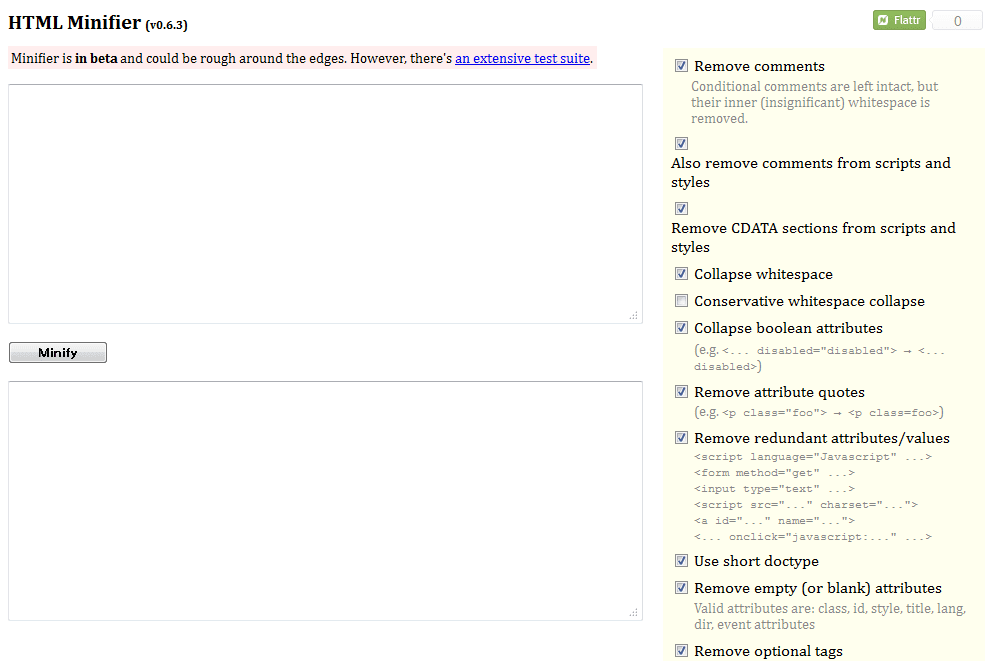Click the Flattr logo icon
Image resolution: width=993 pixels, height=661 pixels.
click(883, 20)
